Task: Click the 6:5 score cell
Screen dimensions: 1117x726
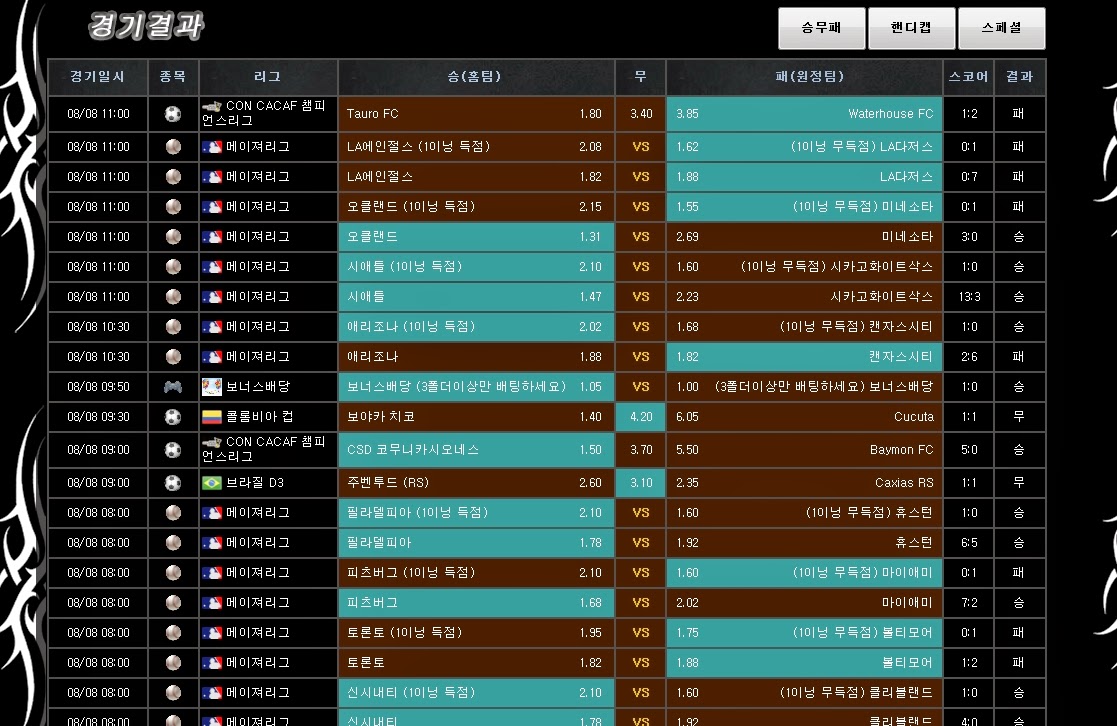Action: 969,543
